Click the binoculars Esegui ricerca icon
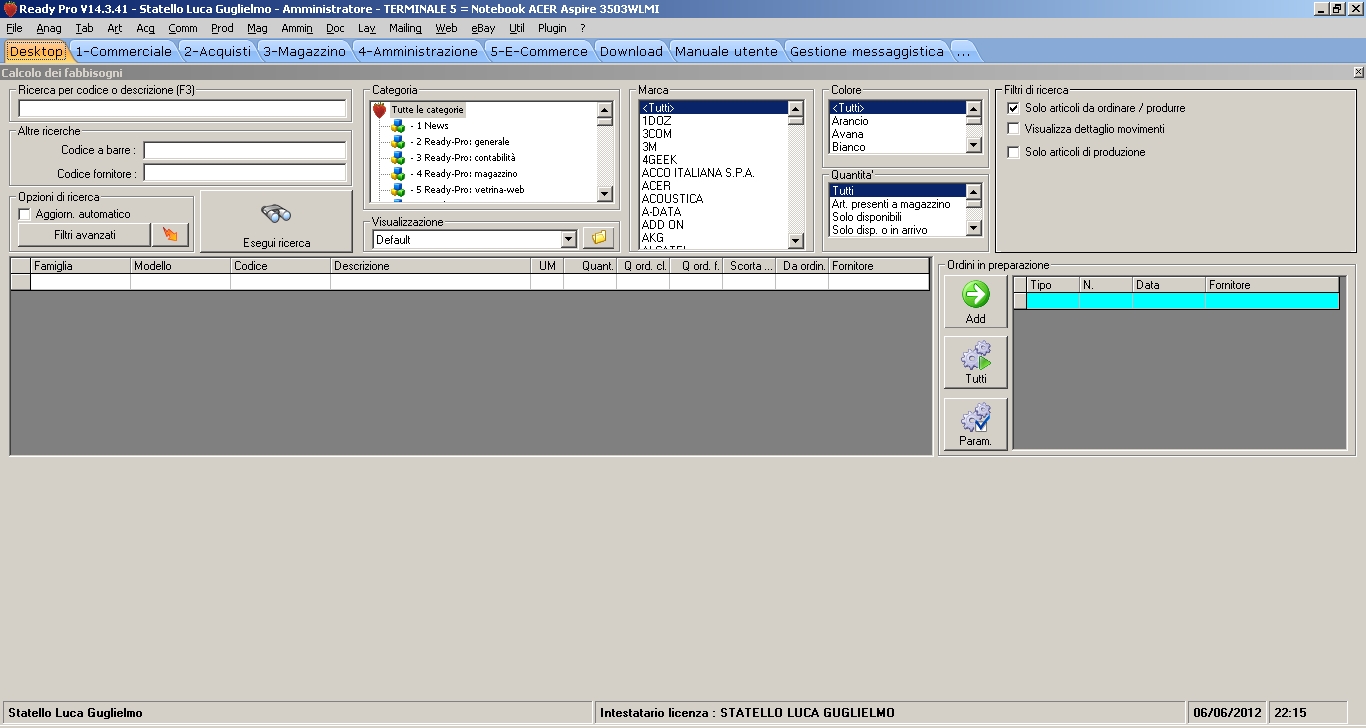The image size is (1366, 728). click(276, 214)
